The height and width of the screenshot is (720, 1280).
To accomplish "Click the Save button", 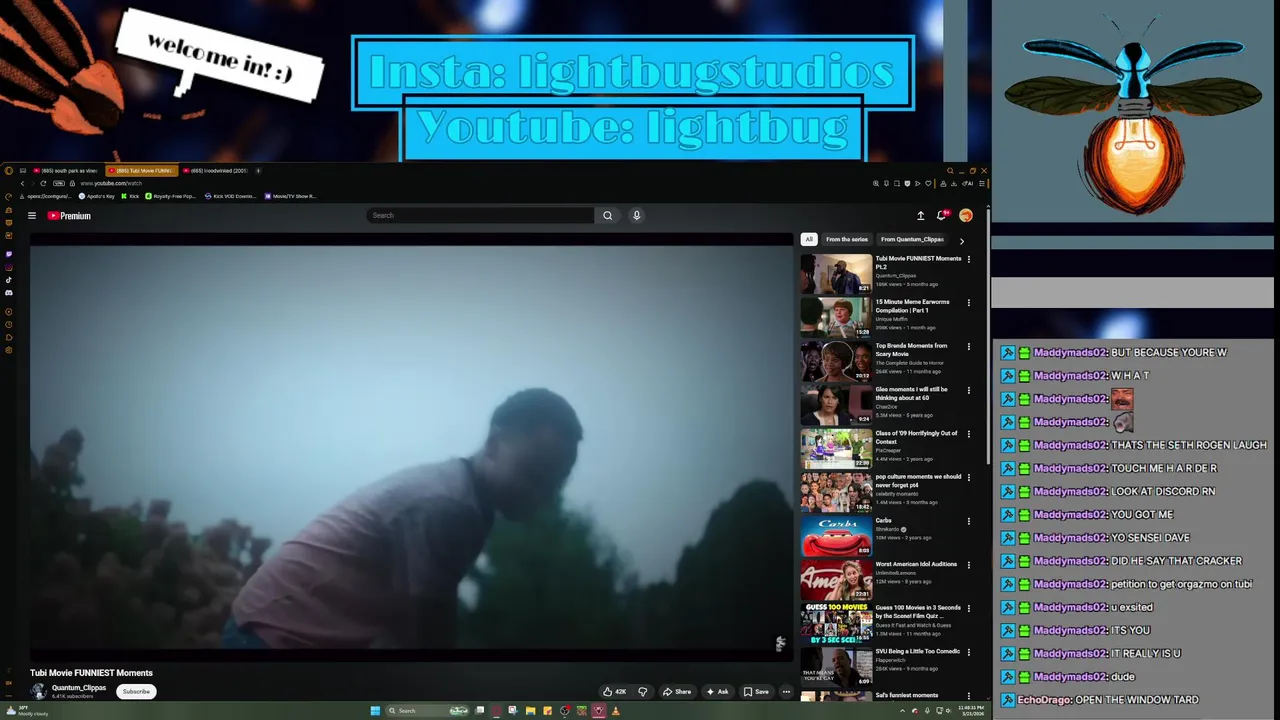I will coord(756,691).
